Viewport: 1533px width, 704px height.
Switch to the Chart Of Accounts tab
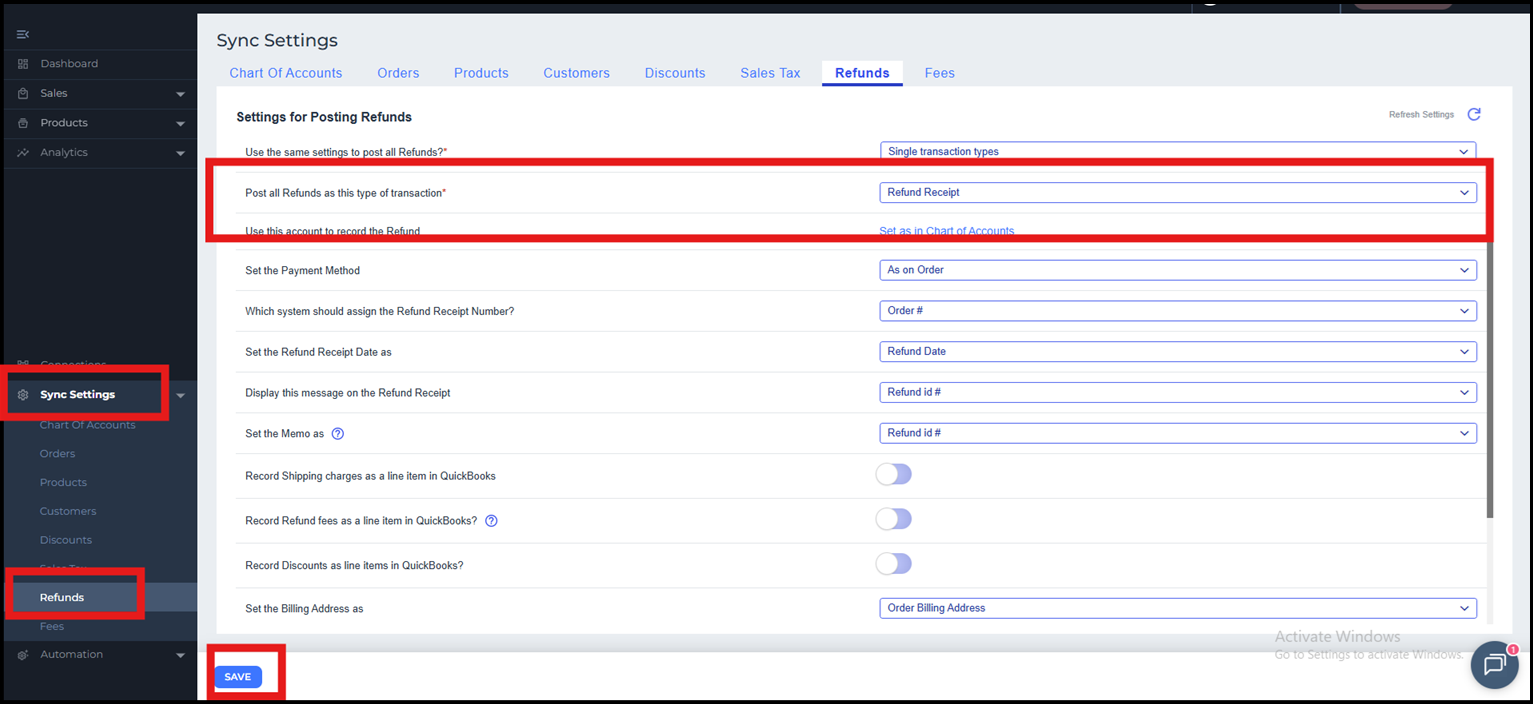tap(285, 73)
